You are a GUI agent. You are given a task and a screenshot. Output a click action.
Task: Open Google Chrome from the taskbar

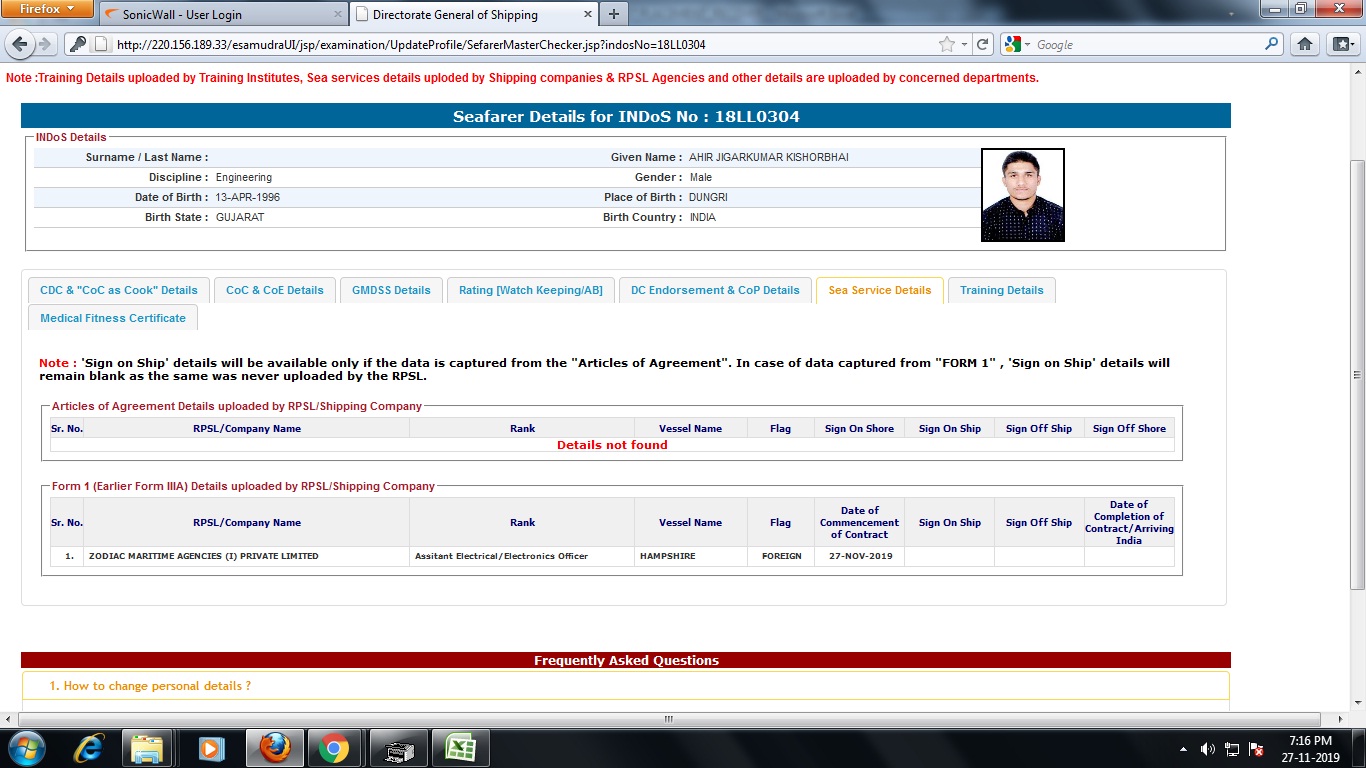click(334, 747)
